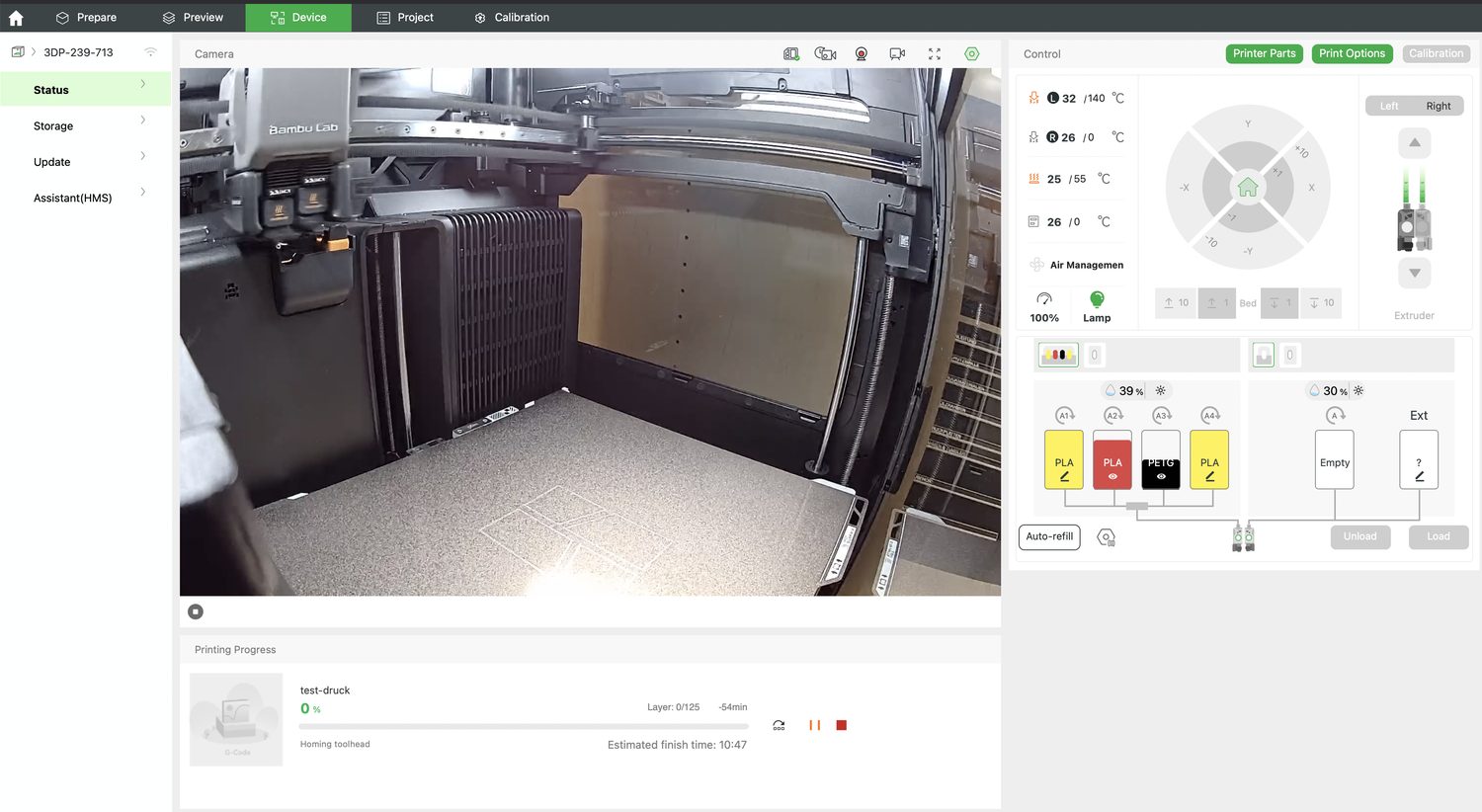Click the Printer Parts button

coord(1264,53)
